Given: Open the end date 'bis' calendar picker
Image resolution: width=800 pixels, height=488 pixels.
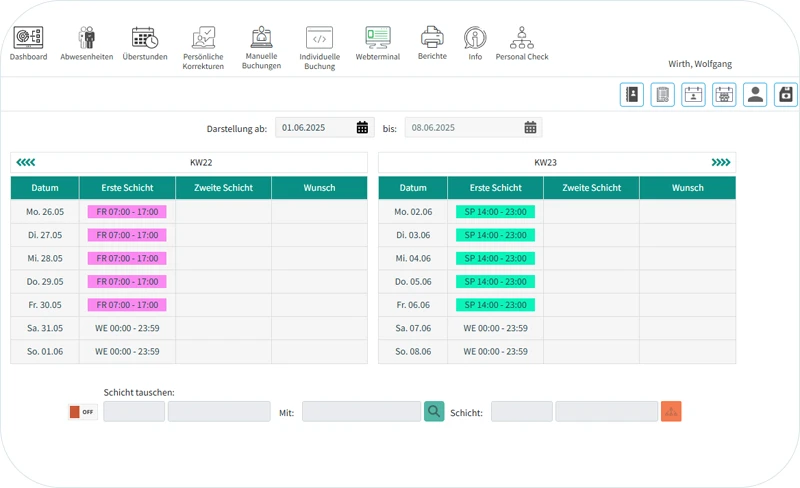Looking at the screenshot, I should coord(530,128).
